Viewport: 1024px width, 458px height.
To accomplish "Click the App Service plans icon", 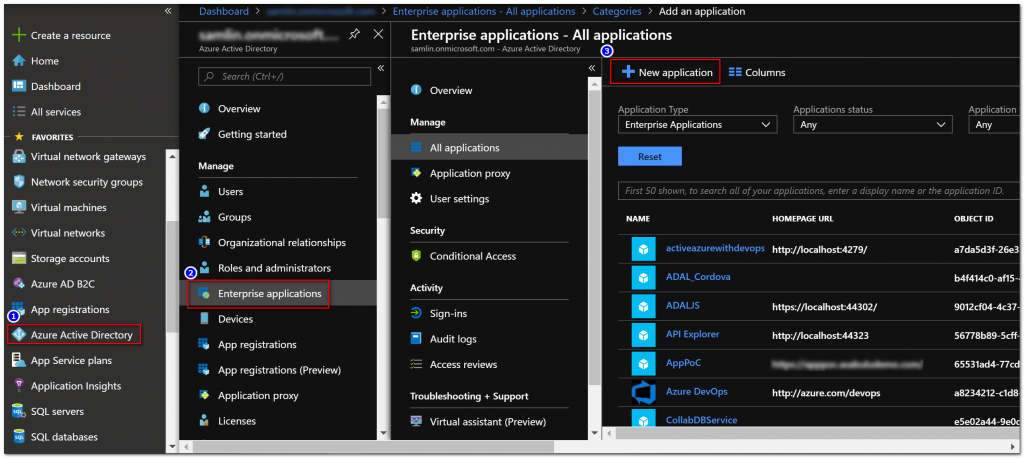I will pos(19,361).
